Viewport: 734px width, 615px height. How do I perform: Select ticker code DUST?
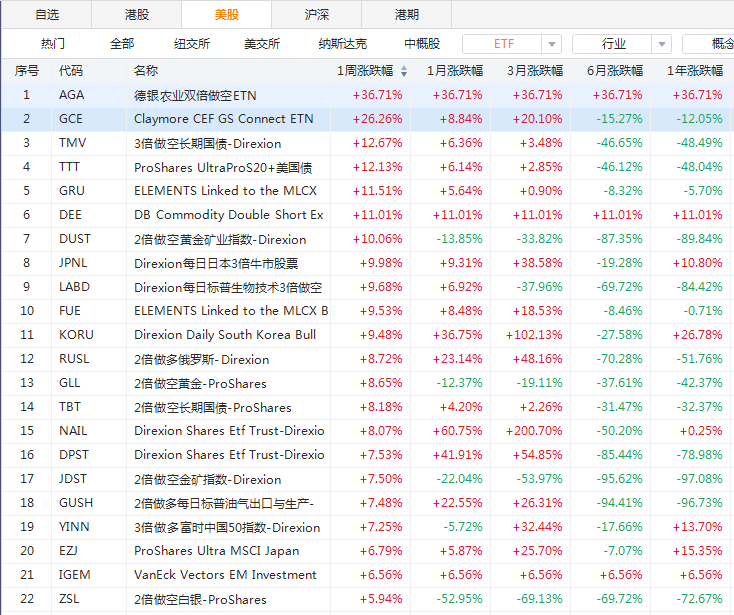(x=74, y=239)
